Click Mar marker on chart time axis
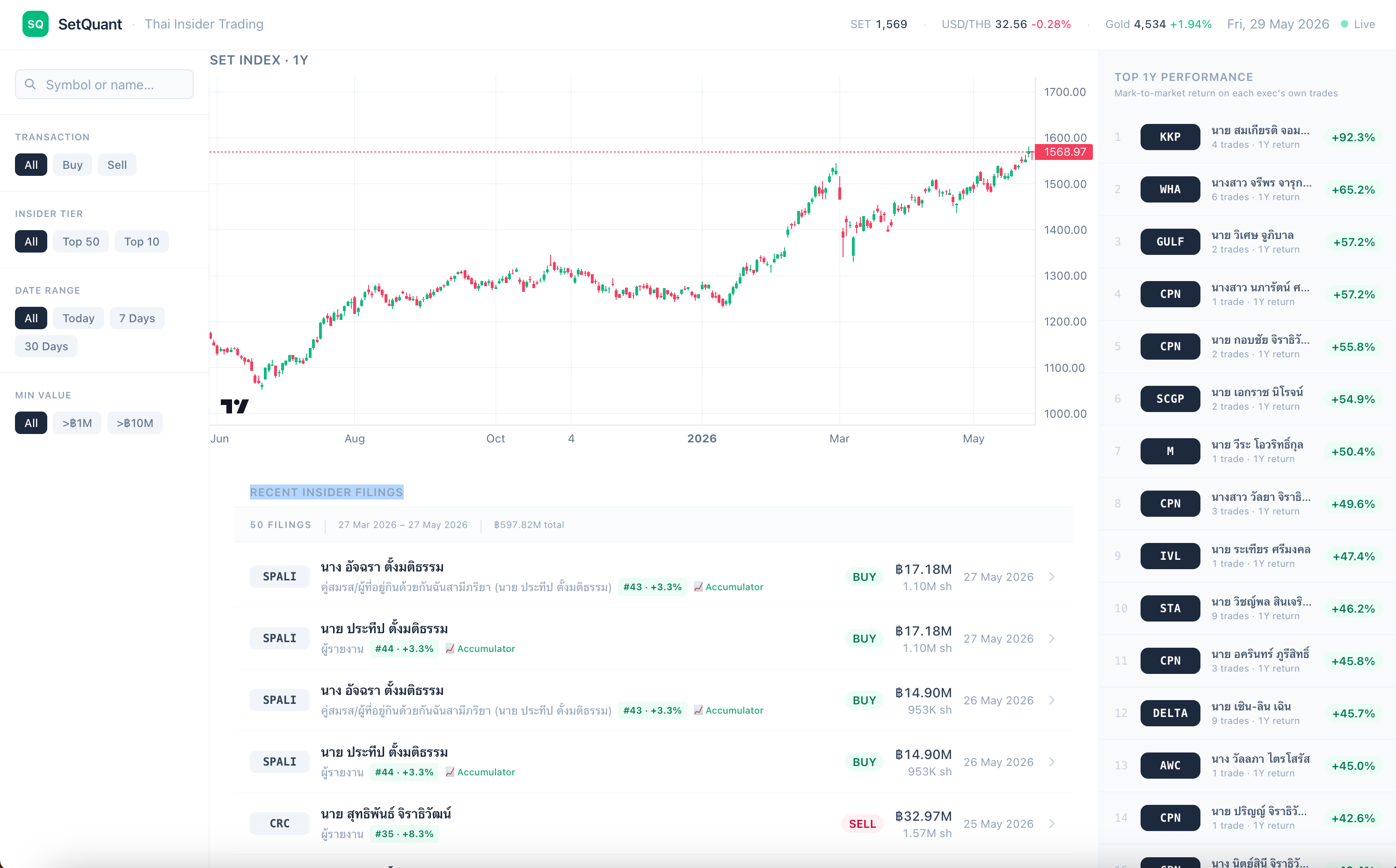 (839, 439)
